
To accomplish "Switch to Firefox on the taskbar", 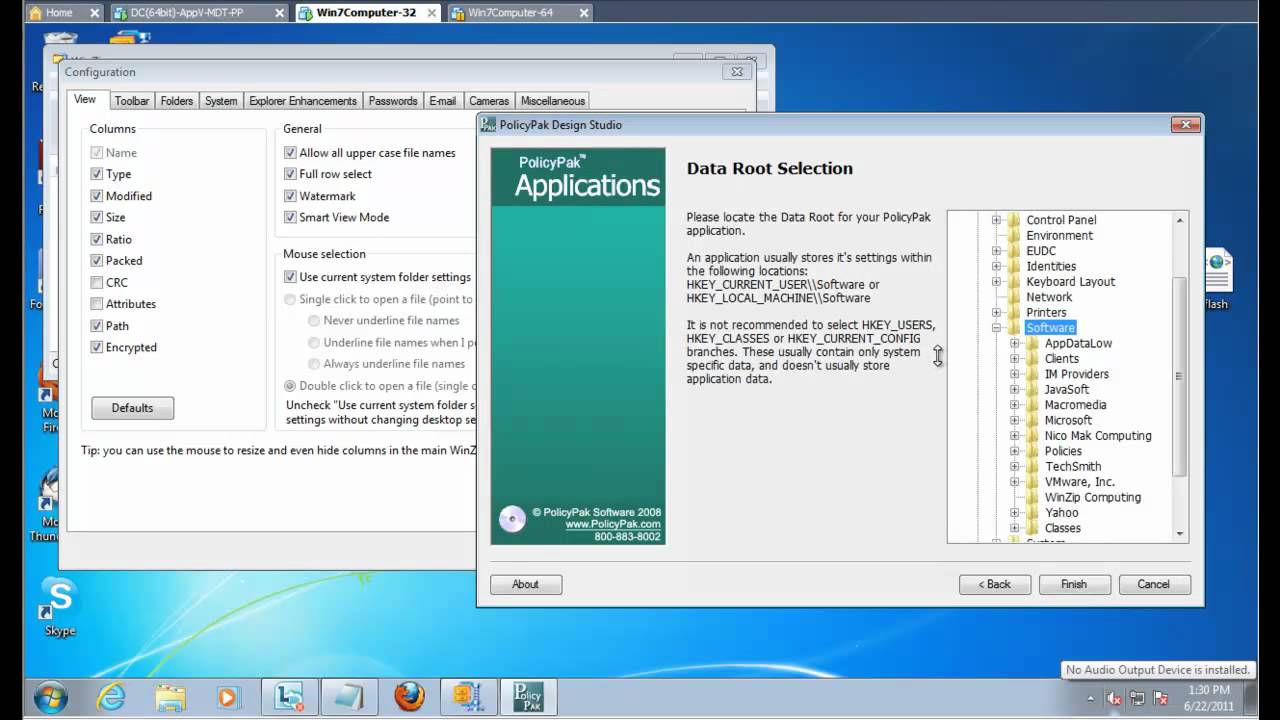I will click(x=409, y=697).
